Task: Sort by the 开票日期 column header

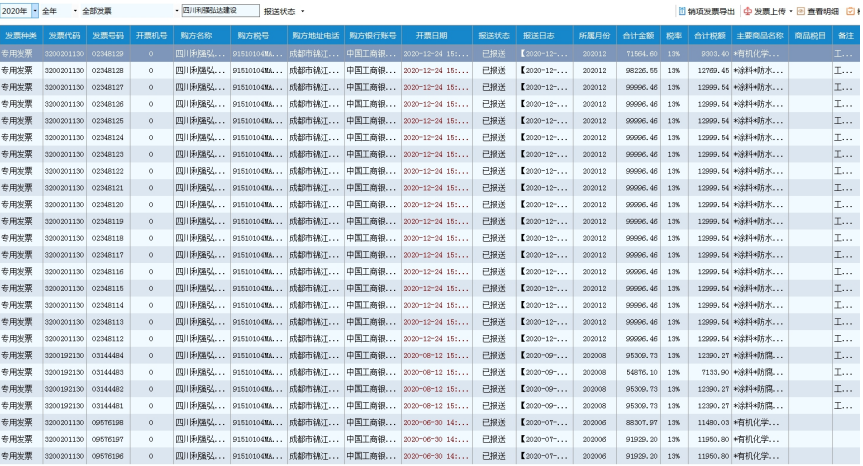Action: click(431, 35)
